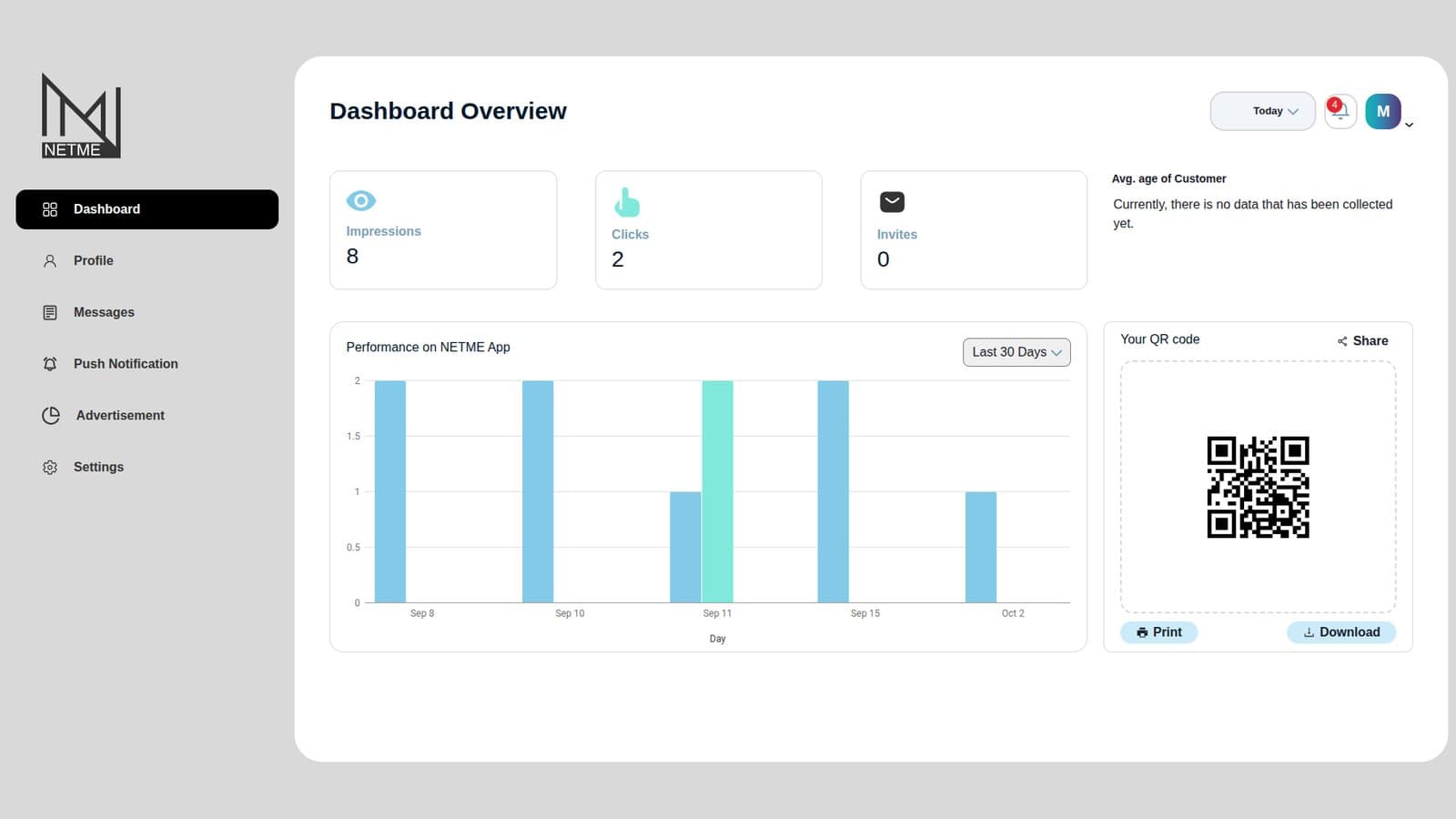Click the Profile person icon
This screenshot has width=1456, height=819.
50,261
